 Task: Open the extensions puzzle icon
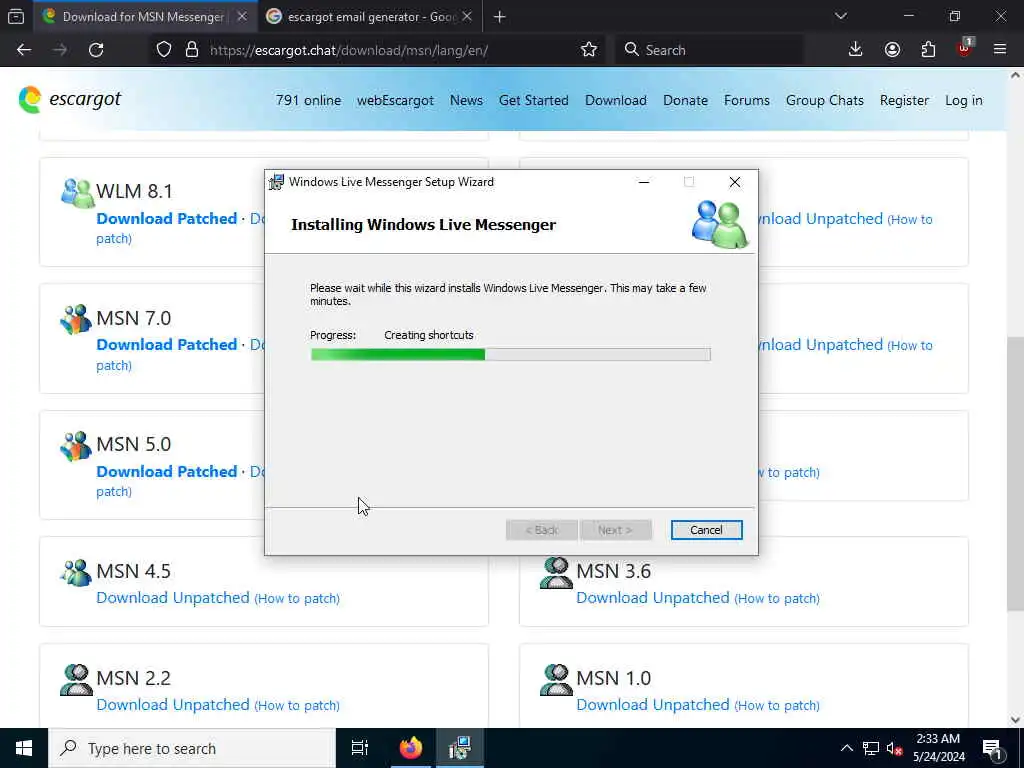[928, 50]
